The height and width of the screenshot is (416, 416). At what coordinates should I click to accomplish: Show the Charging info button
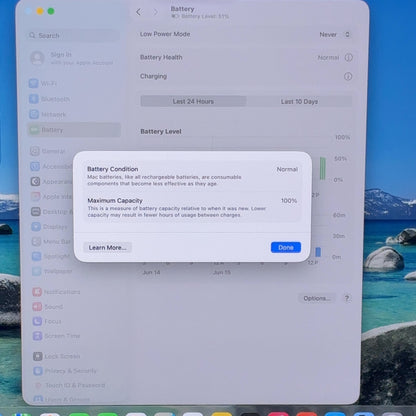pyautogui.click(x=348, y=76)
